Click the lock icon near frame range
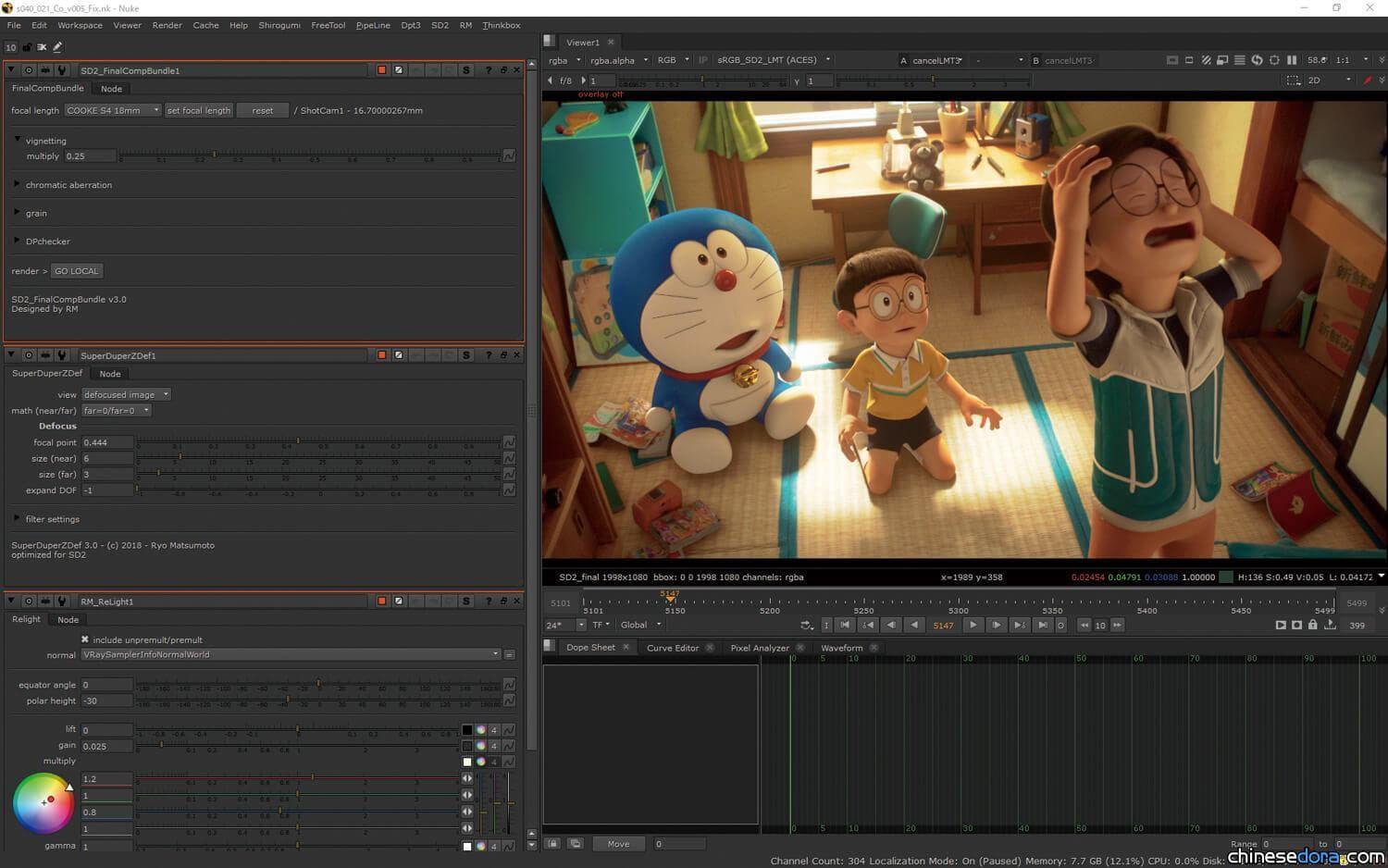The height and width of the screenshot is (868, 1388). pyautogui.click(x=1313, y=626)
